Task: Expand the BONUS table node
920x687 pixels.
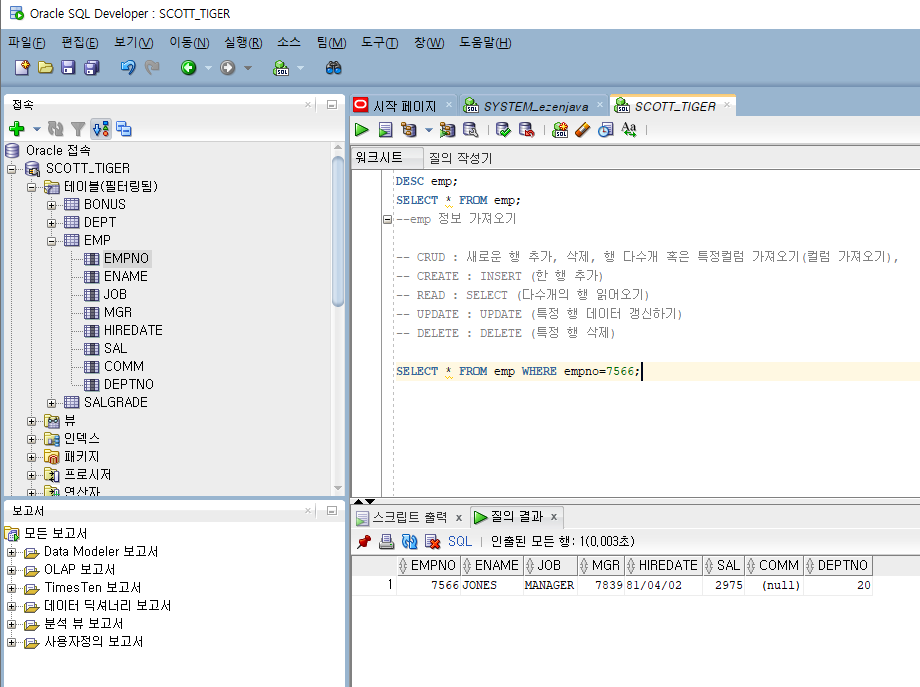Action: pyautogui.click(x=52, y=205)
